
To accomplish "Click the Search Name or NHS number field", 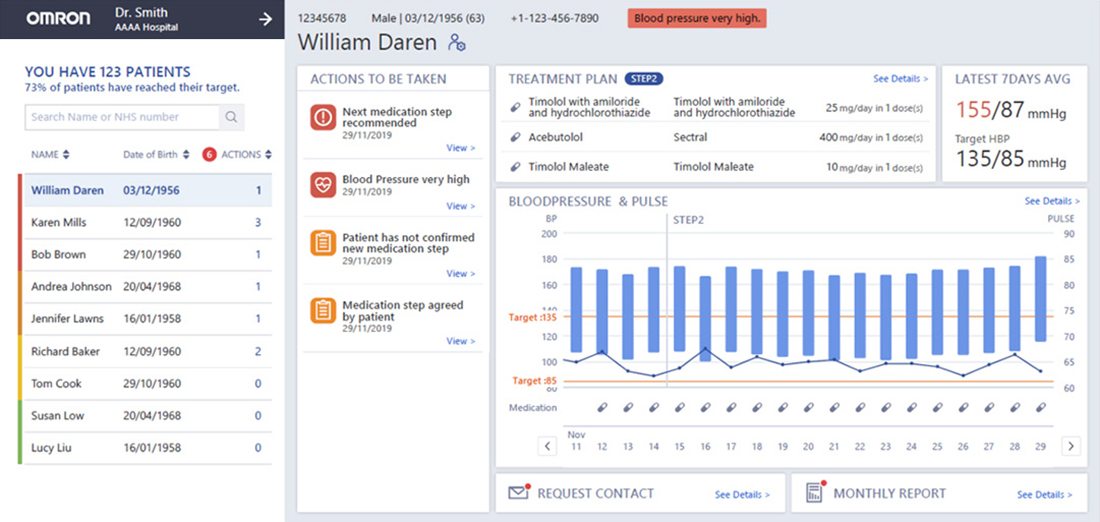I will [120, 117].
